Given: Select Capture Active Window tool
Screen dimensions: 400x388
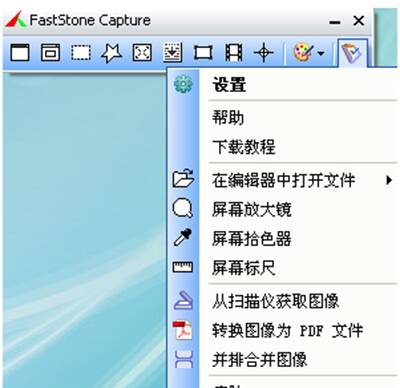Looking at the screenshot, I should tap(20, 52).
